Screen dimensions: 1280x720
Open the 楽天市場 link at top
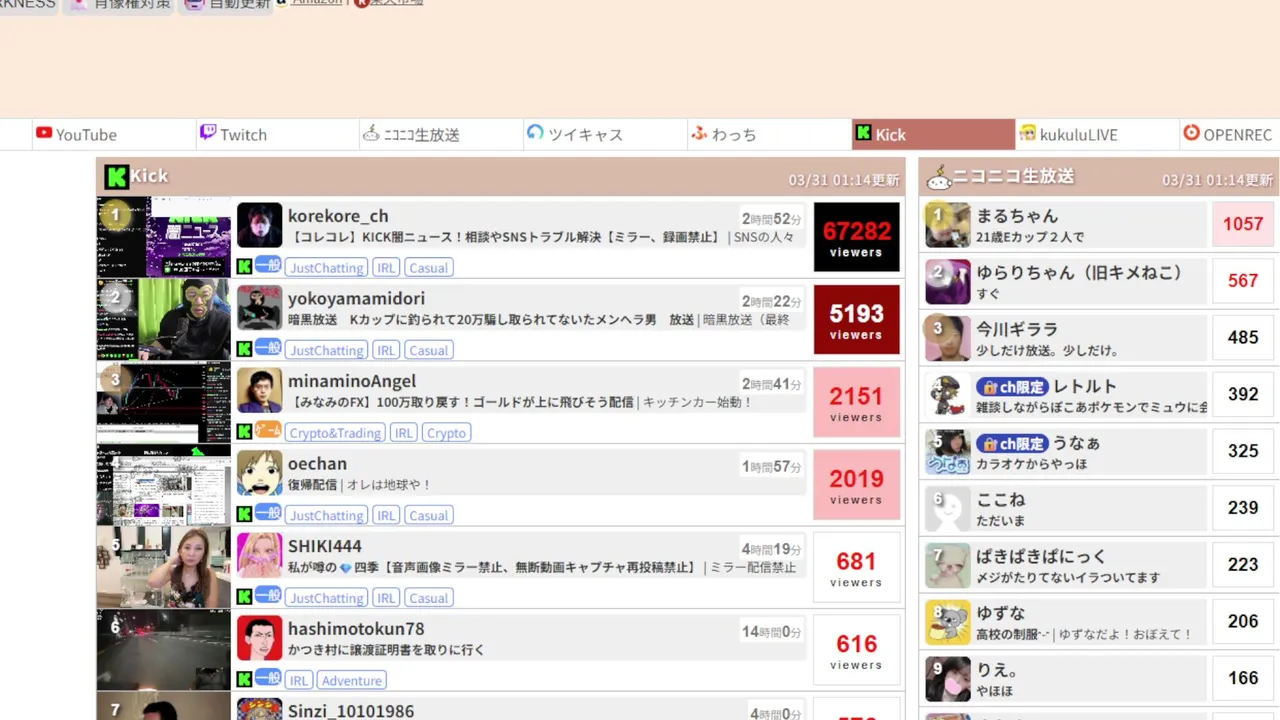click(396, 2)
